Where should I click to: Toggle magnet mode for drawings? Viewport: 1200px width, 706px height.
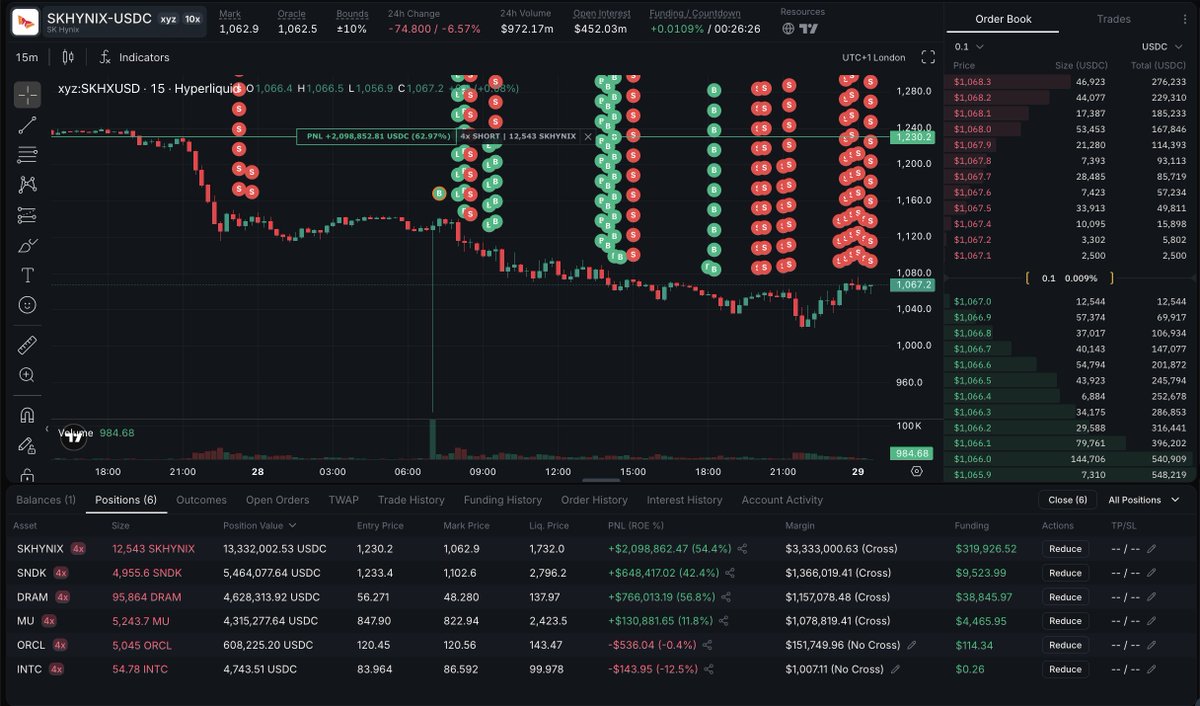(x=28, y=415)
